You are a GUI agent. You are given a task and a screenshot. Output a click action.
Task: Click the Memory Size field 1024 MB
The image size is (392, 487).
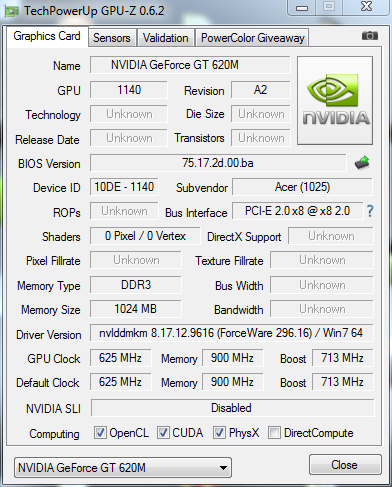tap(136, 309)
